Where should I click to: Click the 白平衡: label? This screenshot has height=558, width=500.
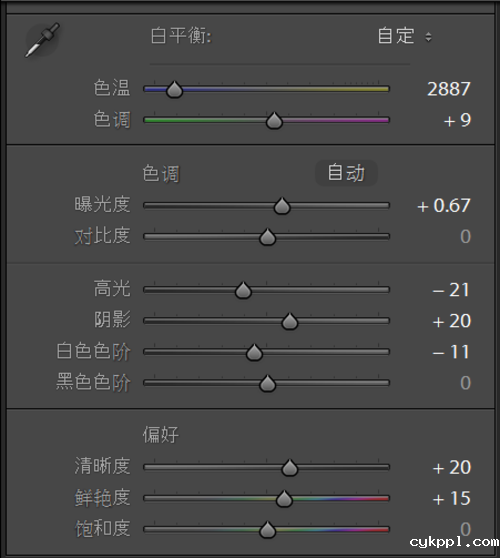point(181,36)
